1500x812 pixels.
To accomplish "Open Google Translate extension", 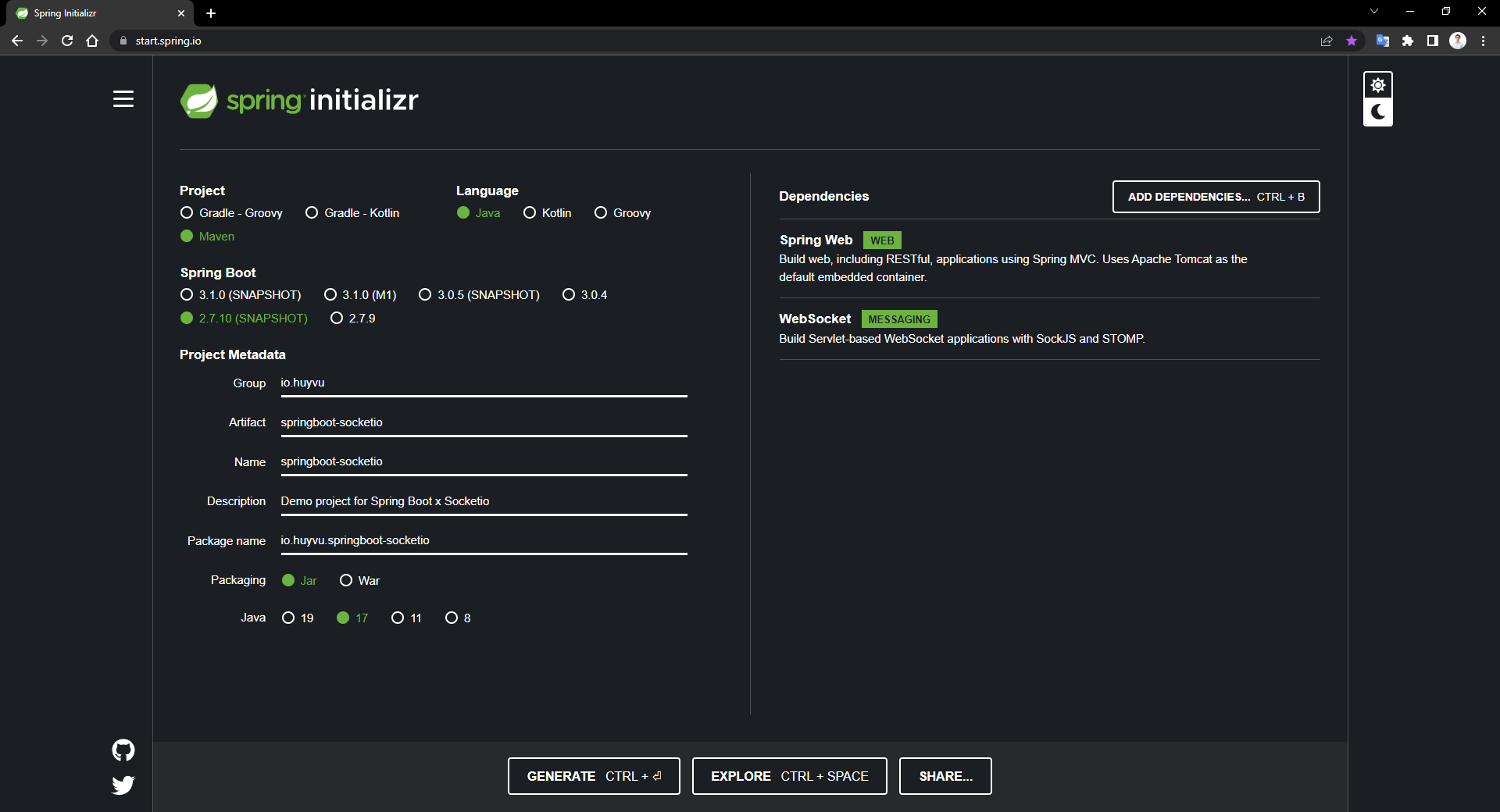I will pos(1383,41).
